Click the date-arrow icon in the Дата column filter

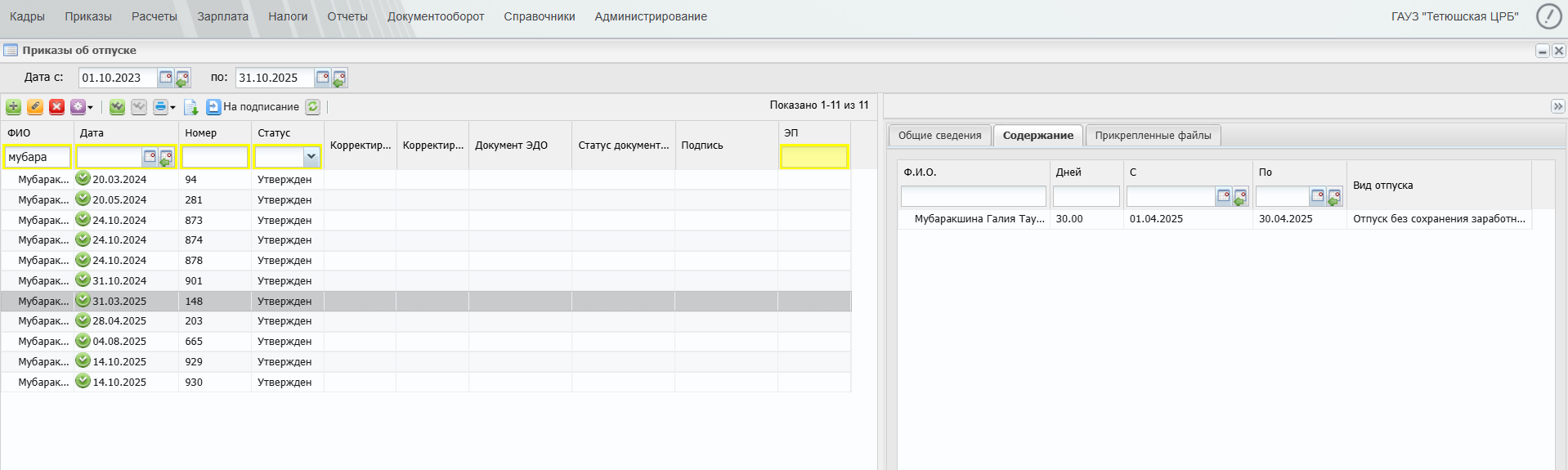[166, 157]
